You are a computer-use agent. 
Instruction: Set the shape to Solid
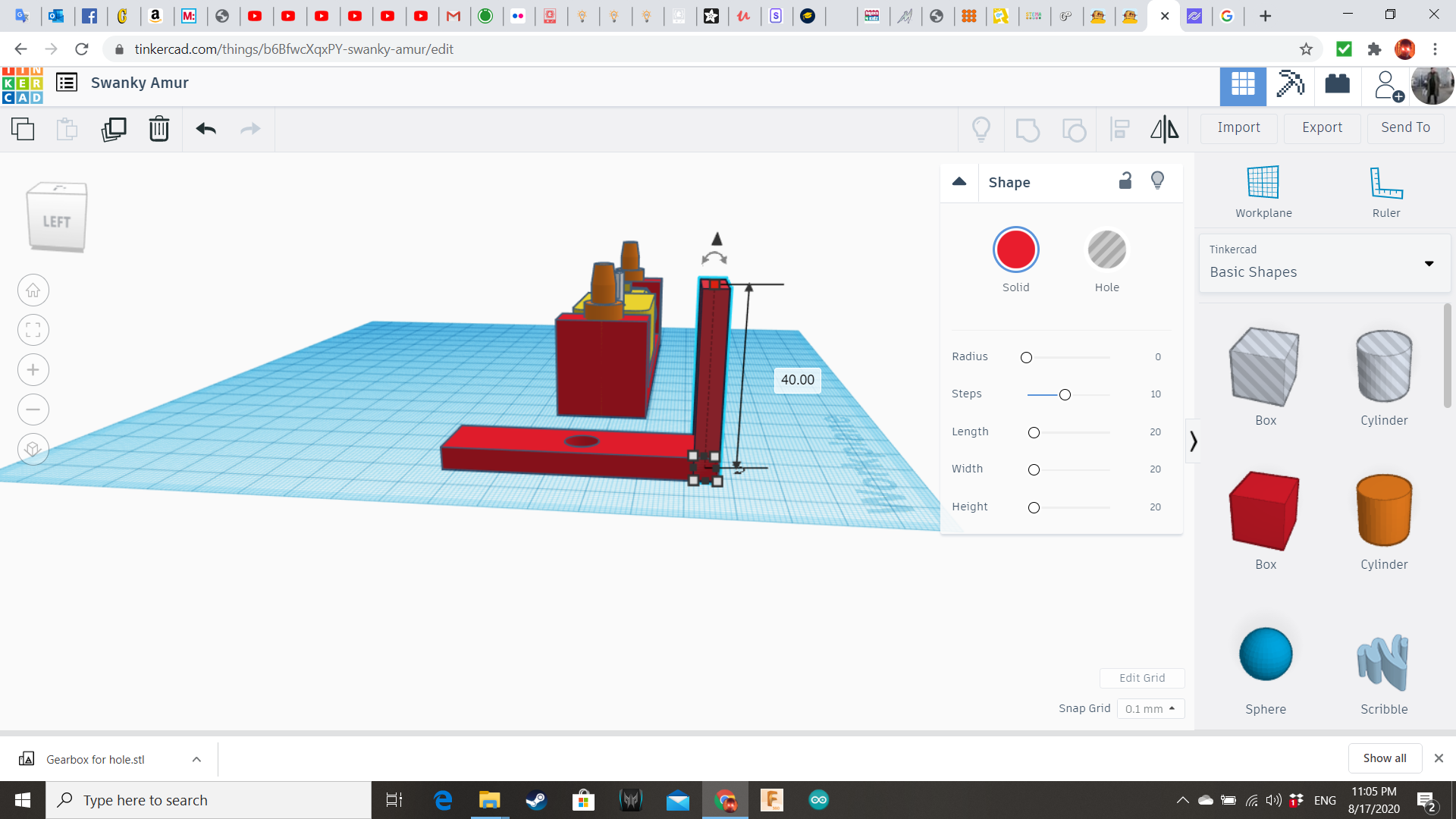1015,249
